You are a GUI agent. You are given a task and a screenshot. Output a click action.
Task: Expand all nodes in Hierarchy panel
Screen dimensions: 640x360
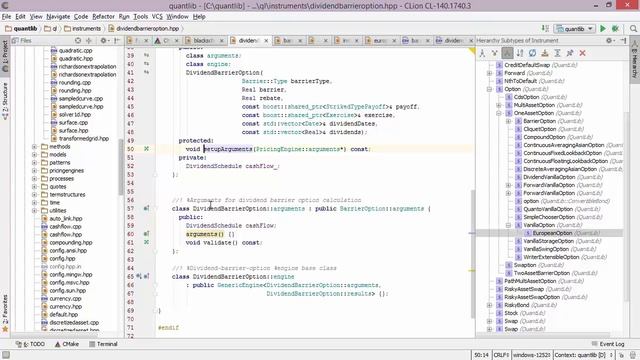pos(557,53)
